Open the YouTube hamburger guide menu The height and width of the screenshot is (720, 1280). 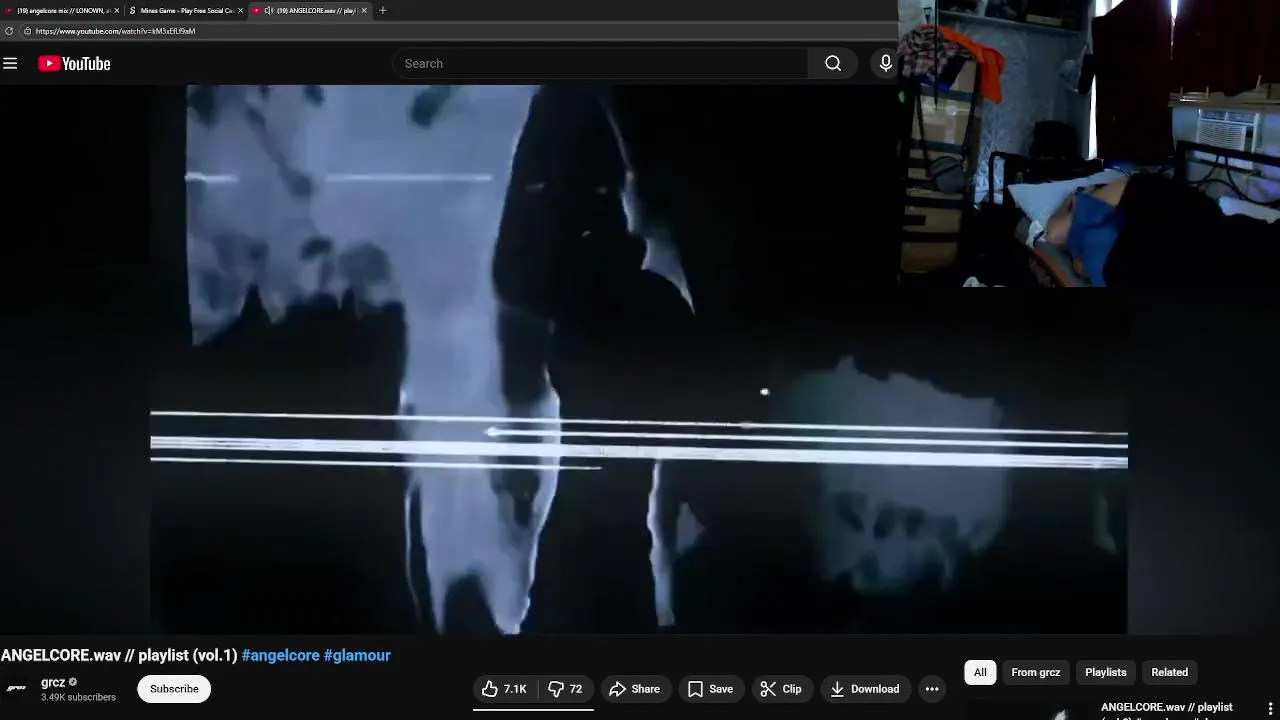point(10,64)
